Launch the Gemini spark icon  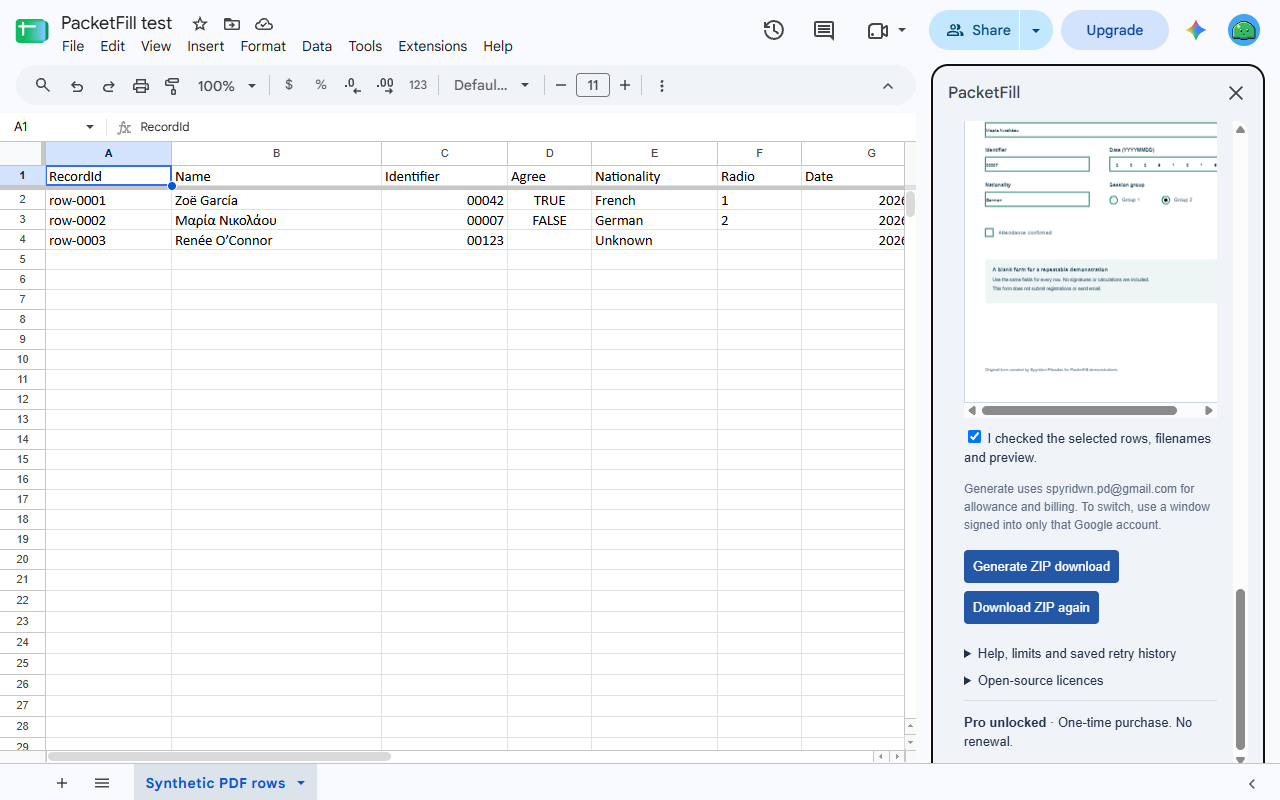pos(1196,30)
